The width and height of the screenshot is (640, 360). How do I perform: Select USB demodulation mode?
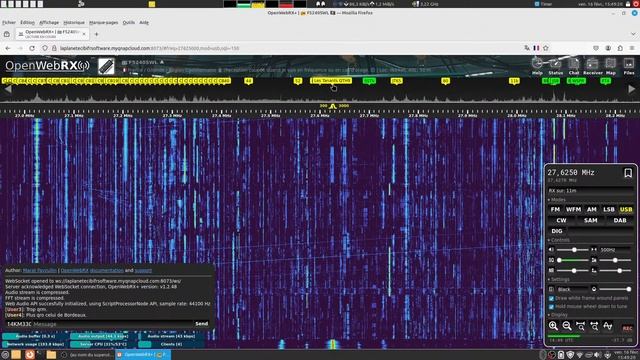pos(626,209)
